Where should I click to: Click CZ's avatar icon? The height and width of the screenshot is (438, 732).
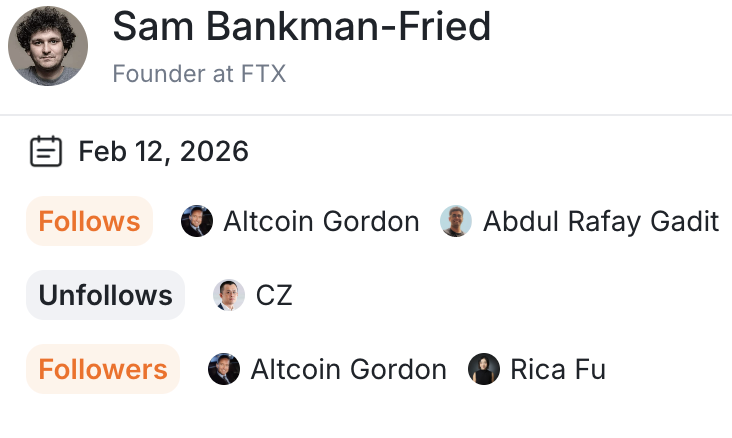point(229,295)
